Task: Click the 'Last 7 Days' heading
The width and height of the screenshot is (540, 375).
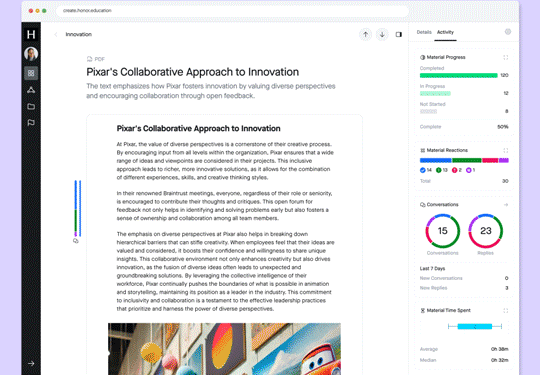Action: pyautogui.click(x=432, y=269)
